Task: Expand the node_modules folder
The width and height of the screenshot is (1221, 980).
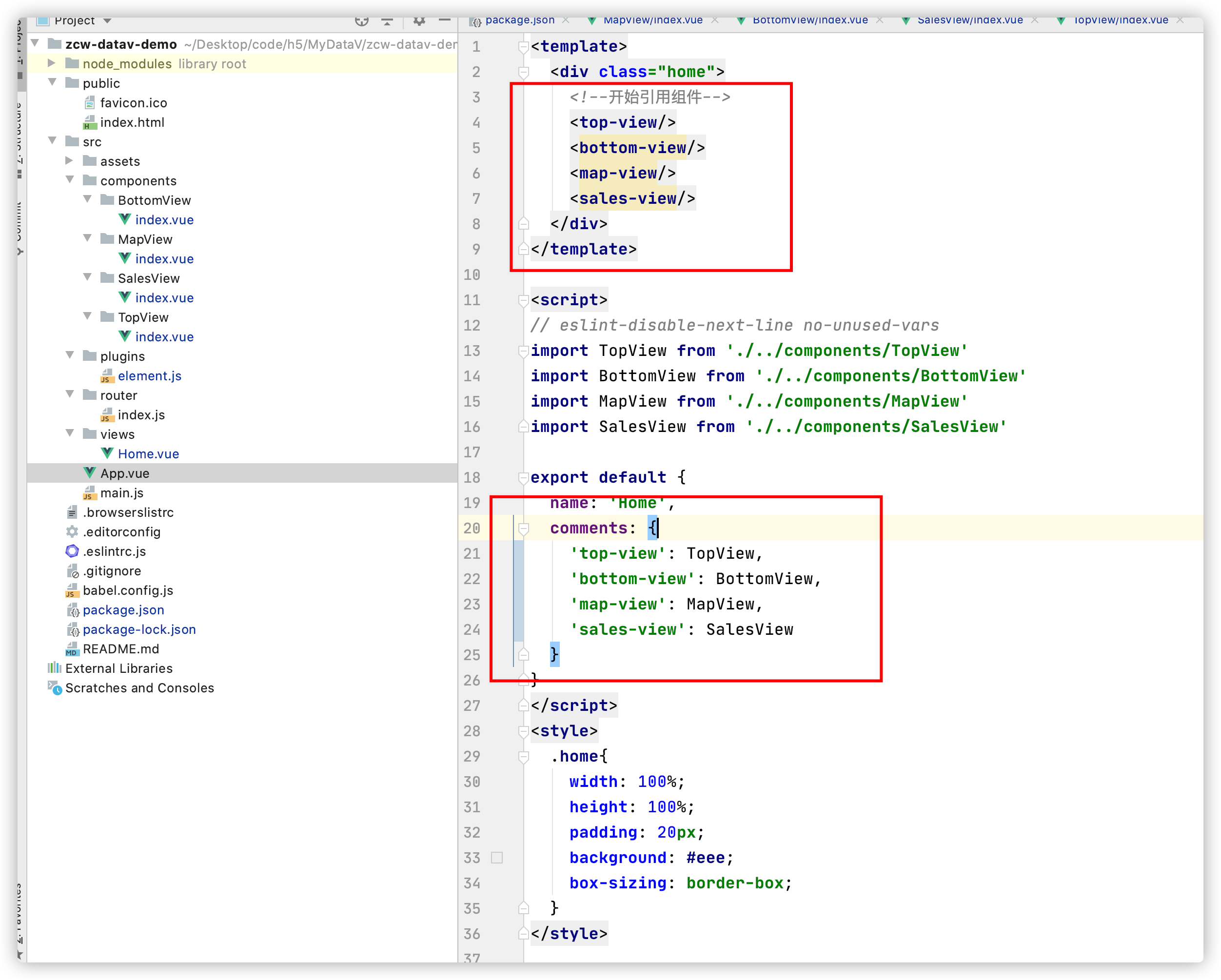Action: 52,63
